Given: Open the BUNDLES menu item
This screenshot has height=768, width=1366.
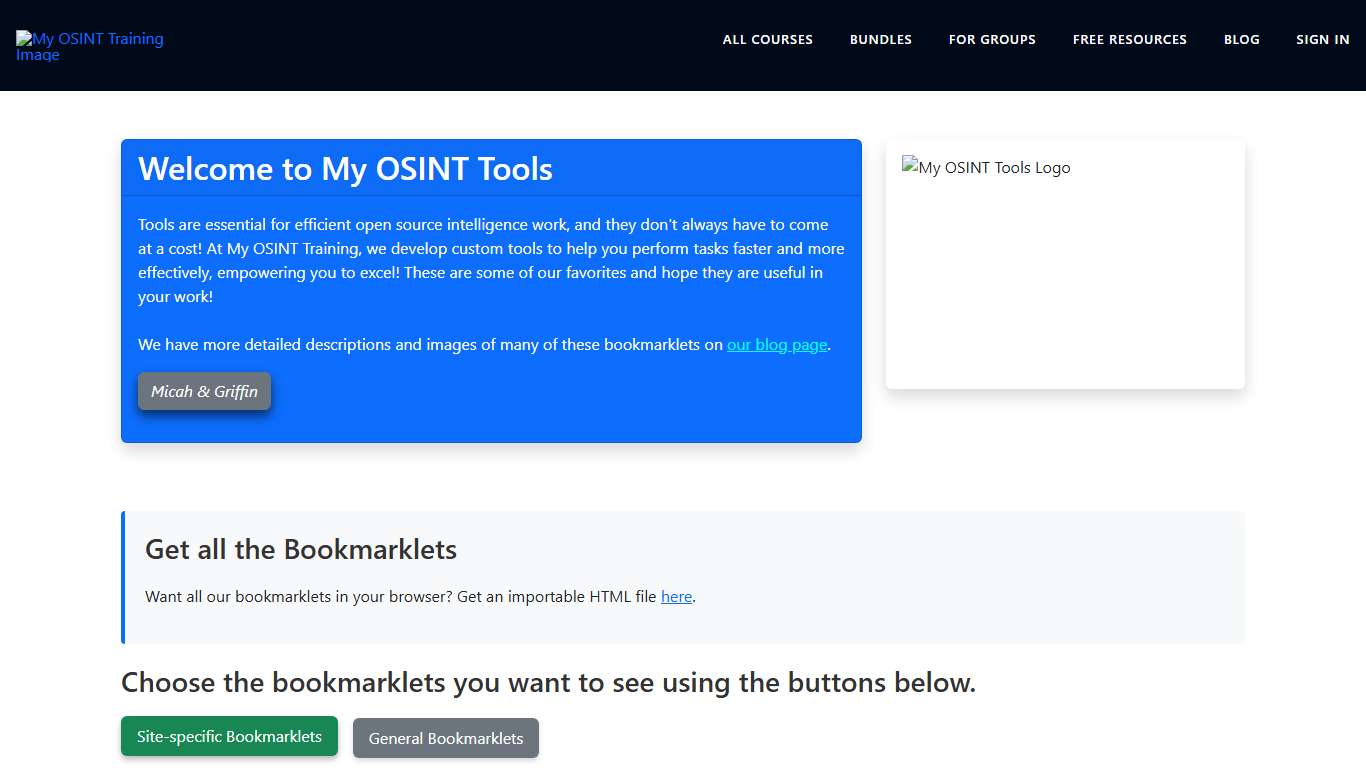Looking at the screenshot, I should [x=880, y=39].
